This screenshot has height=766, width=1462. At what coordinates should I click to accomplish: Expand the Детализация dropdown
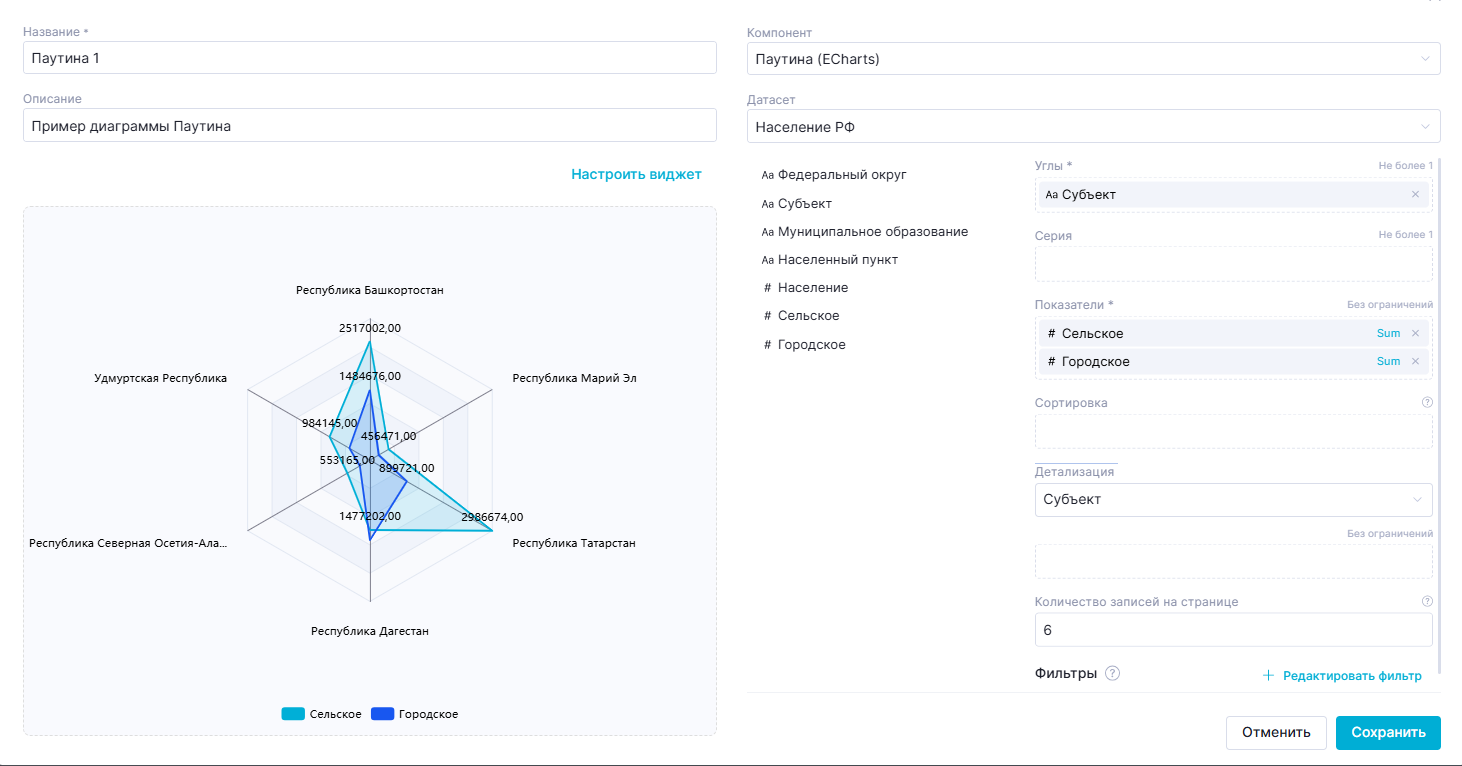pyautogui.click(x=1233, y=500)
